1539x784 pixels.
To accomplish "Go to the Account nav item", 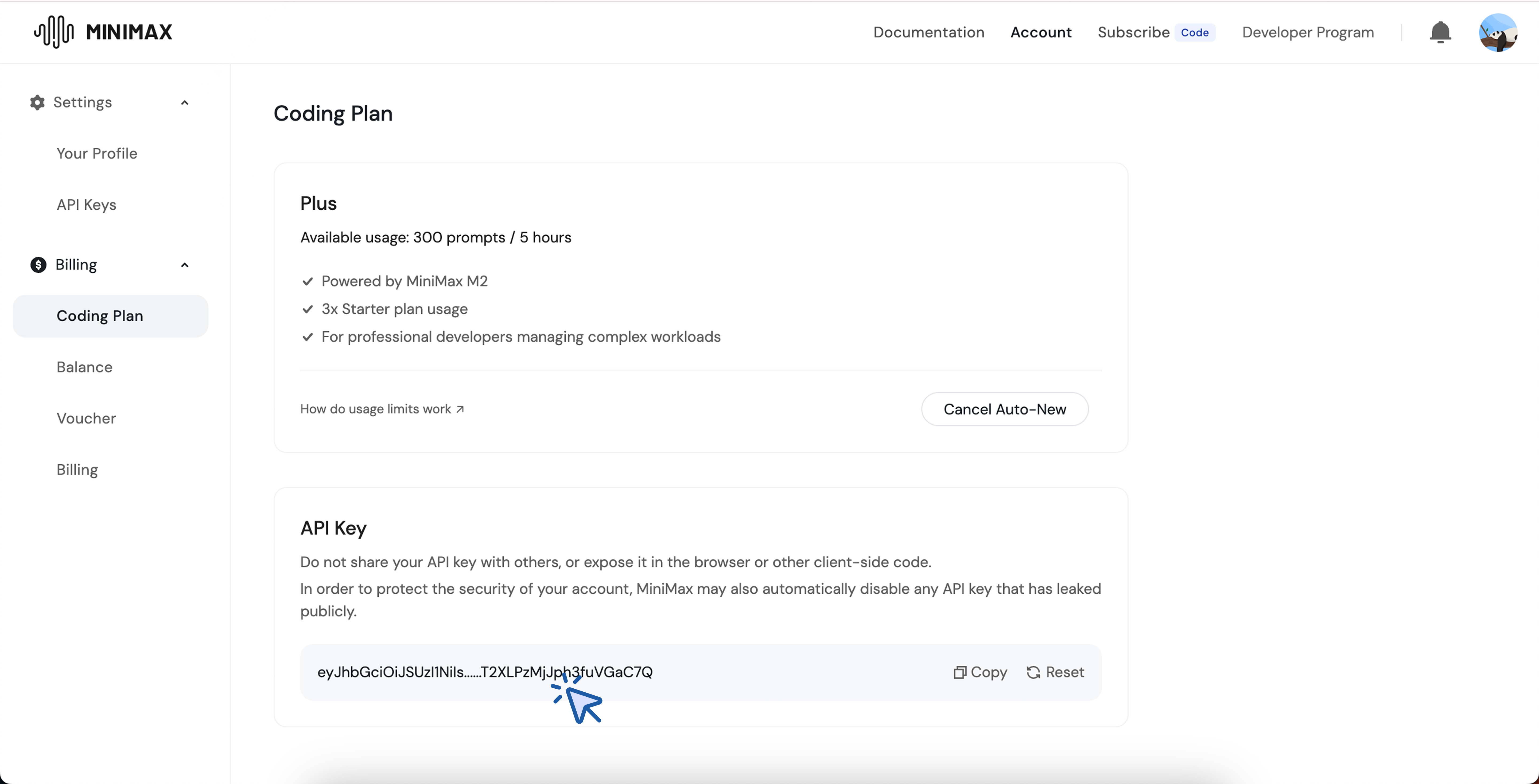I will point(1041,32).
